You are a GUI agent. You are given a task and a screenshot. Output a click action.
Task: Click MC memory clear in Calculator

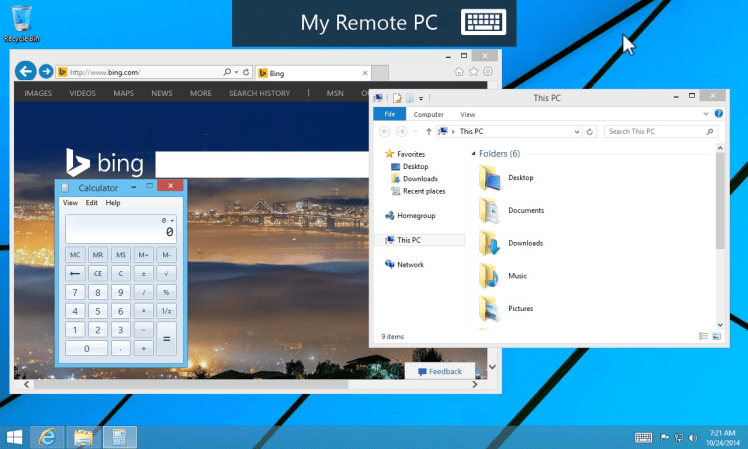coord(75,255)
